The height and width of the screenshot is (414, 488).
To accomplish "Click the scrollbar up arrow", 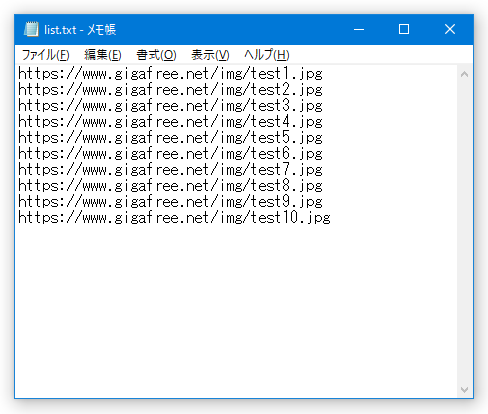I will pos(464,74).
